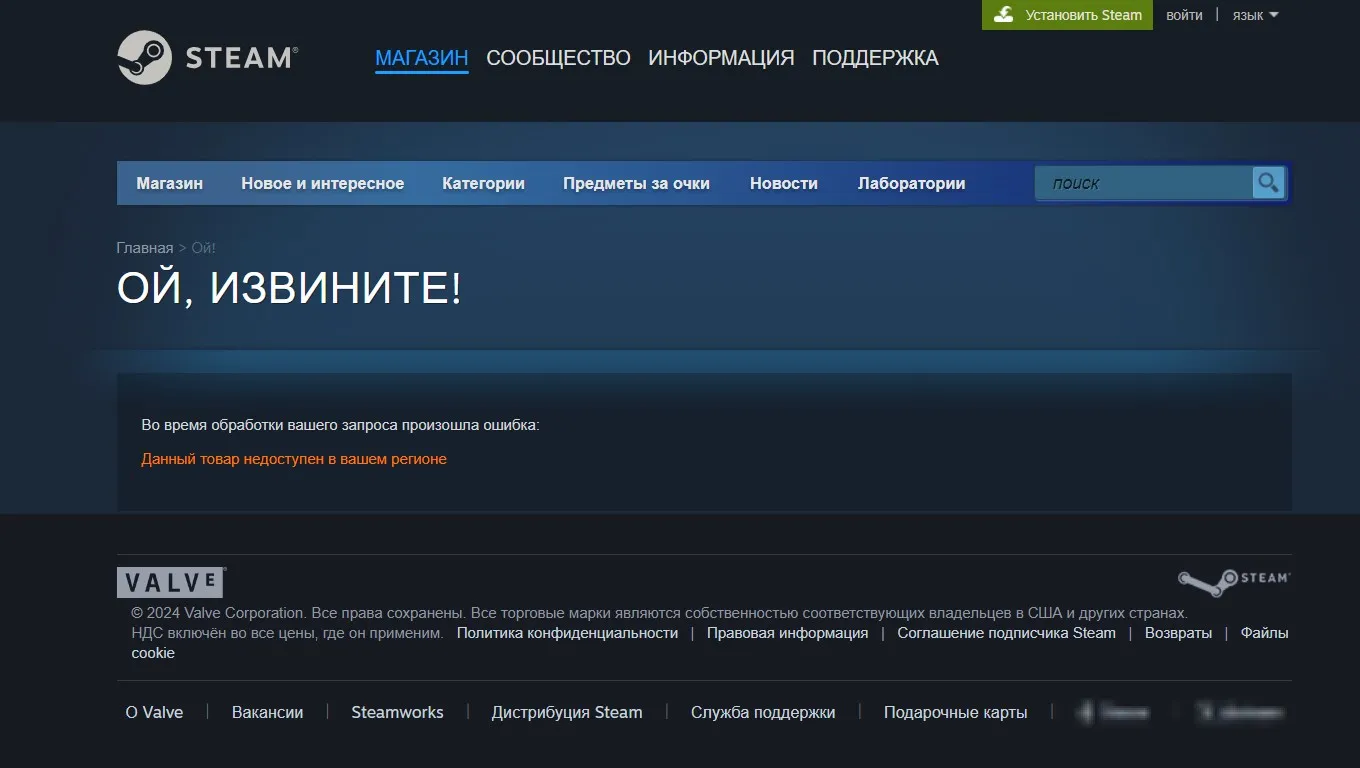Click the Steam logo in header
1360x768 pixels.
(x=207, y=57)
